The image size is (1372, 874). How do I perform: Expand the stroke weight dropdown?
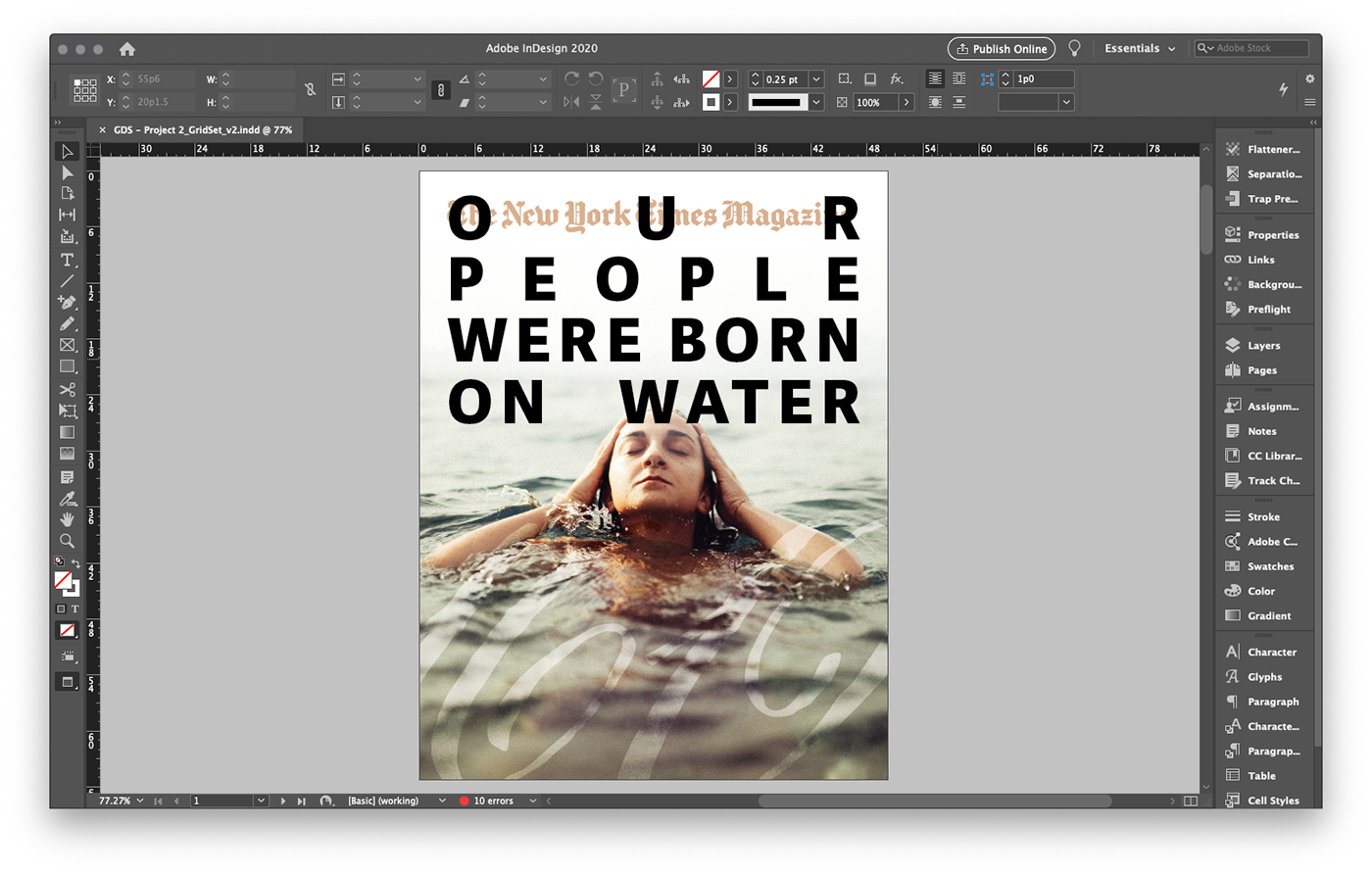pyautogui.click(x=816, y=79)
